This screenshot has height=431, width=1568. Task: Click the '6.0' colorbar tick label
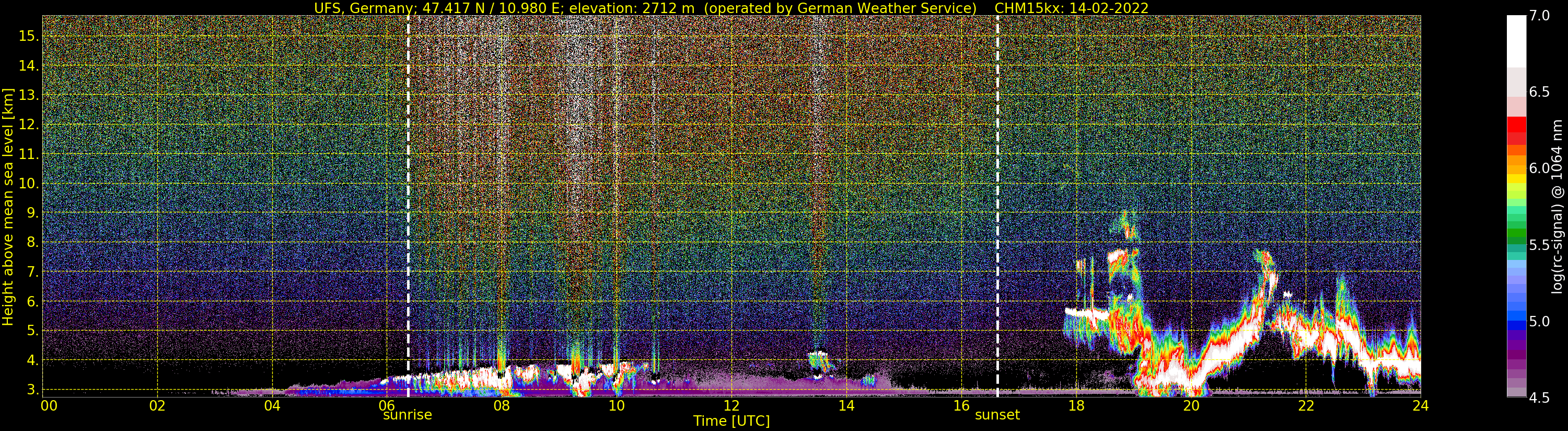1539,168
